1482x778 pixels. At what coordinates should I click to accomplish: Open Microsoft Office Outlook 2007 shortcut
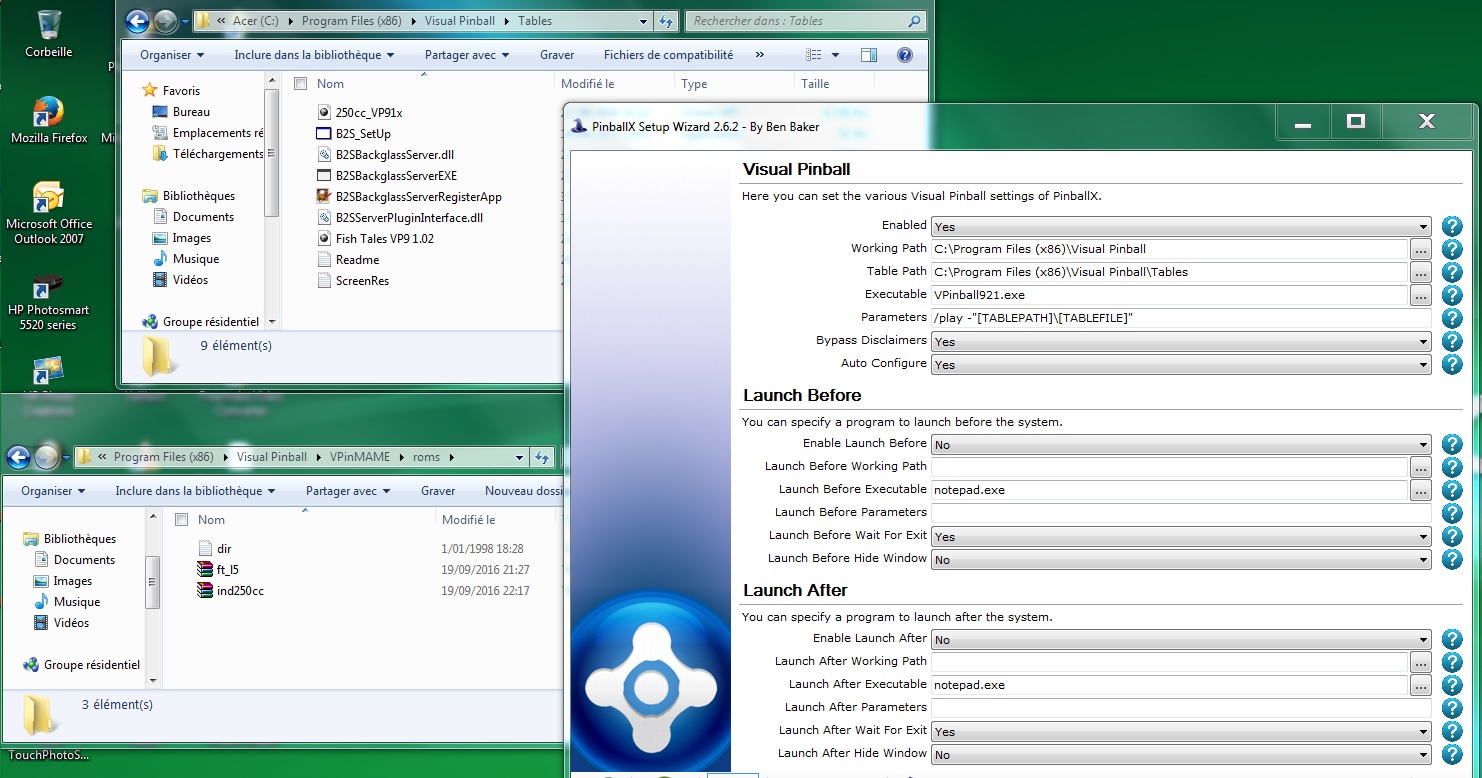coord(49,212)
